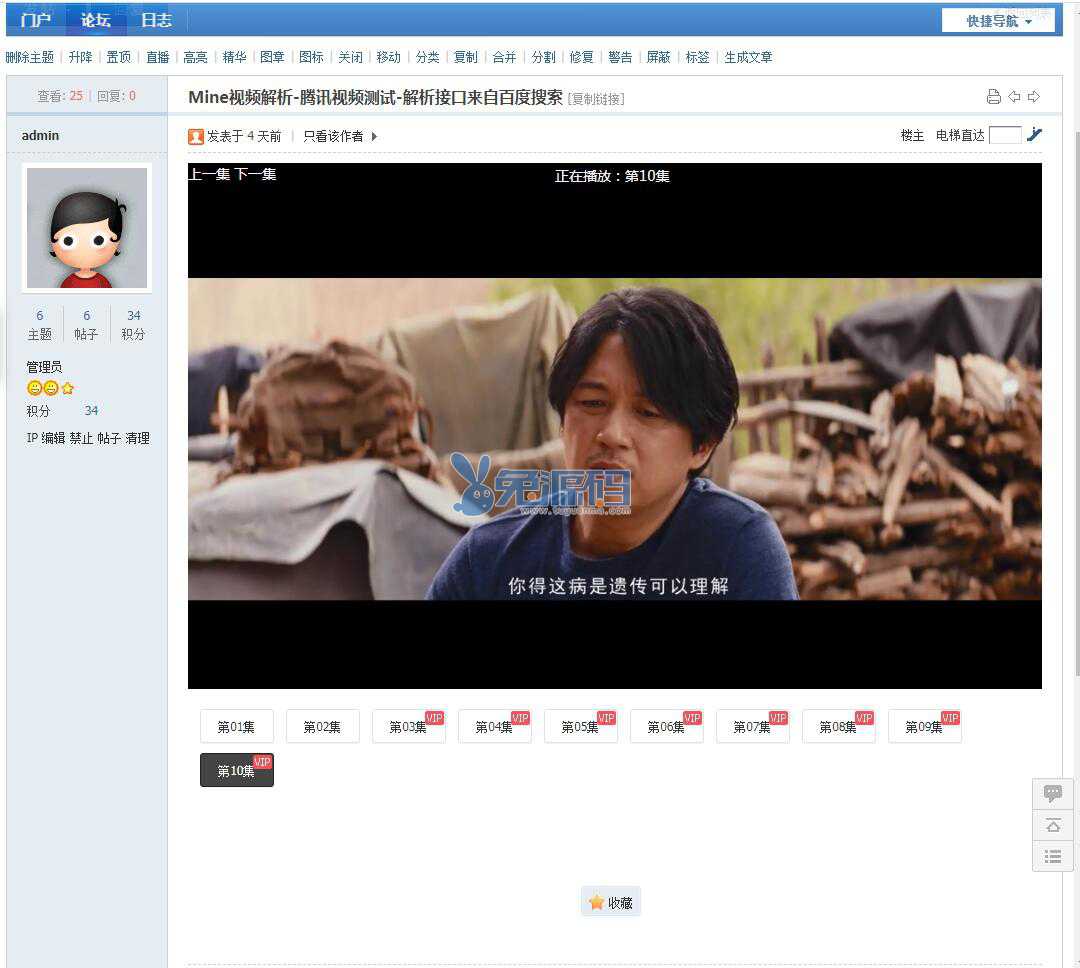1080x968 pixels.
Task: Go to next thread with right arrow icon
Action: 1034,96
